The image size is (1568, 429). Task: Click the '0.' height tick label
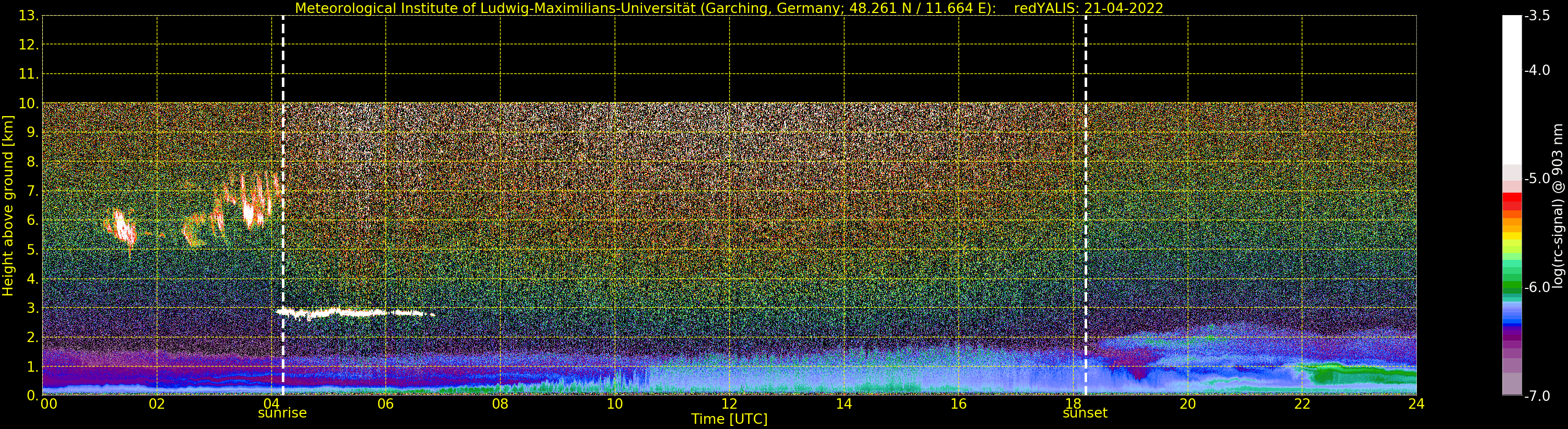(32, 396)
